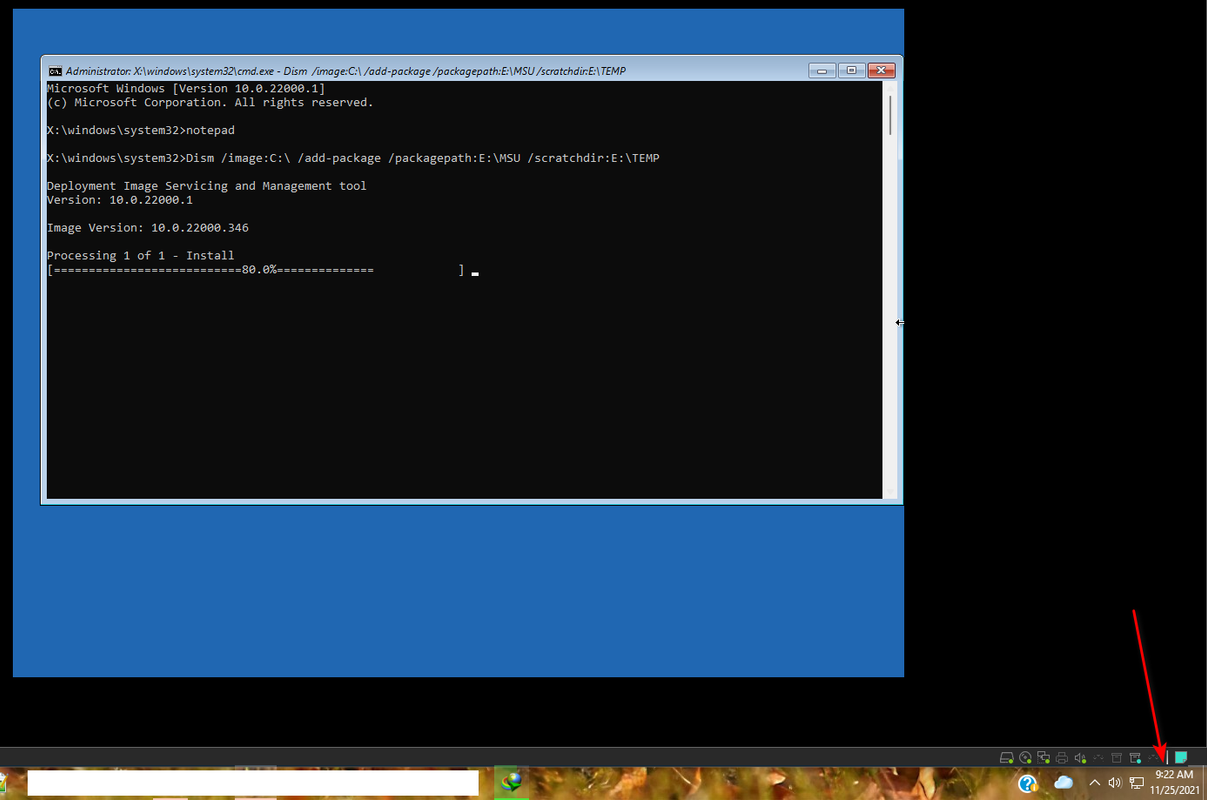The image size is (1207, 800).
Task: Open the Internet Download Manager taskbar icon
Action: point(512,783)
